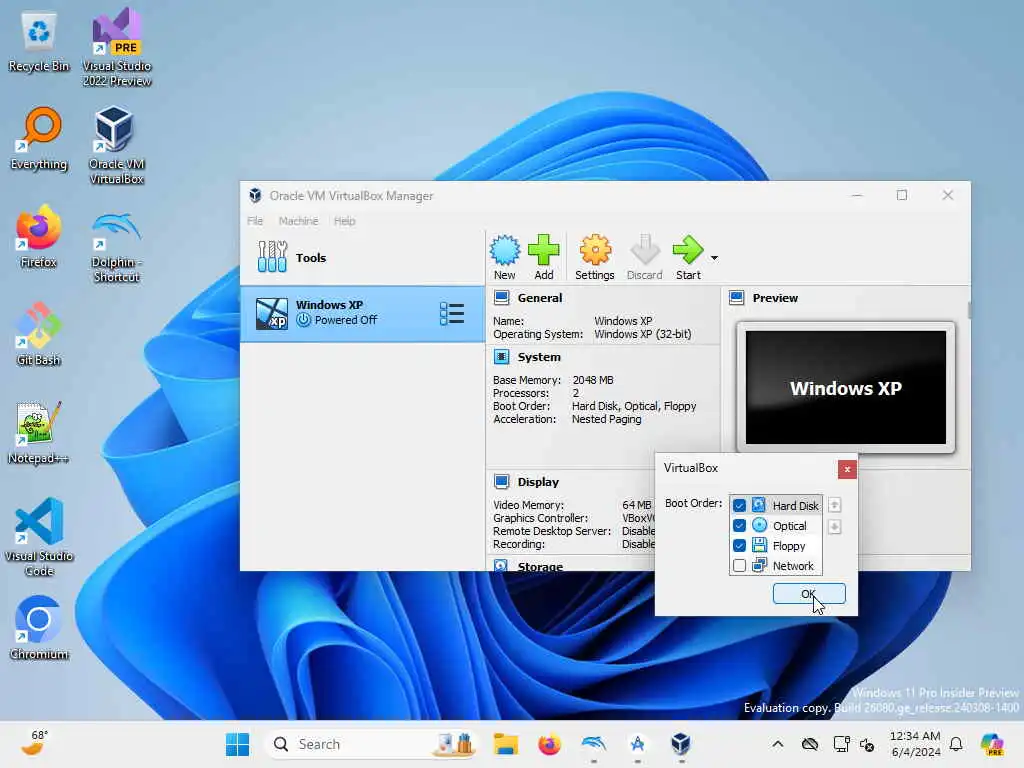Click the Storage section header icon
Screen dimensions: 1024x768
[x=502, y=566]
